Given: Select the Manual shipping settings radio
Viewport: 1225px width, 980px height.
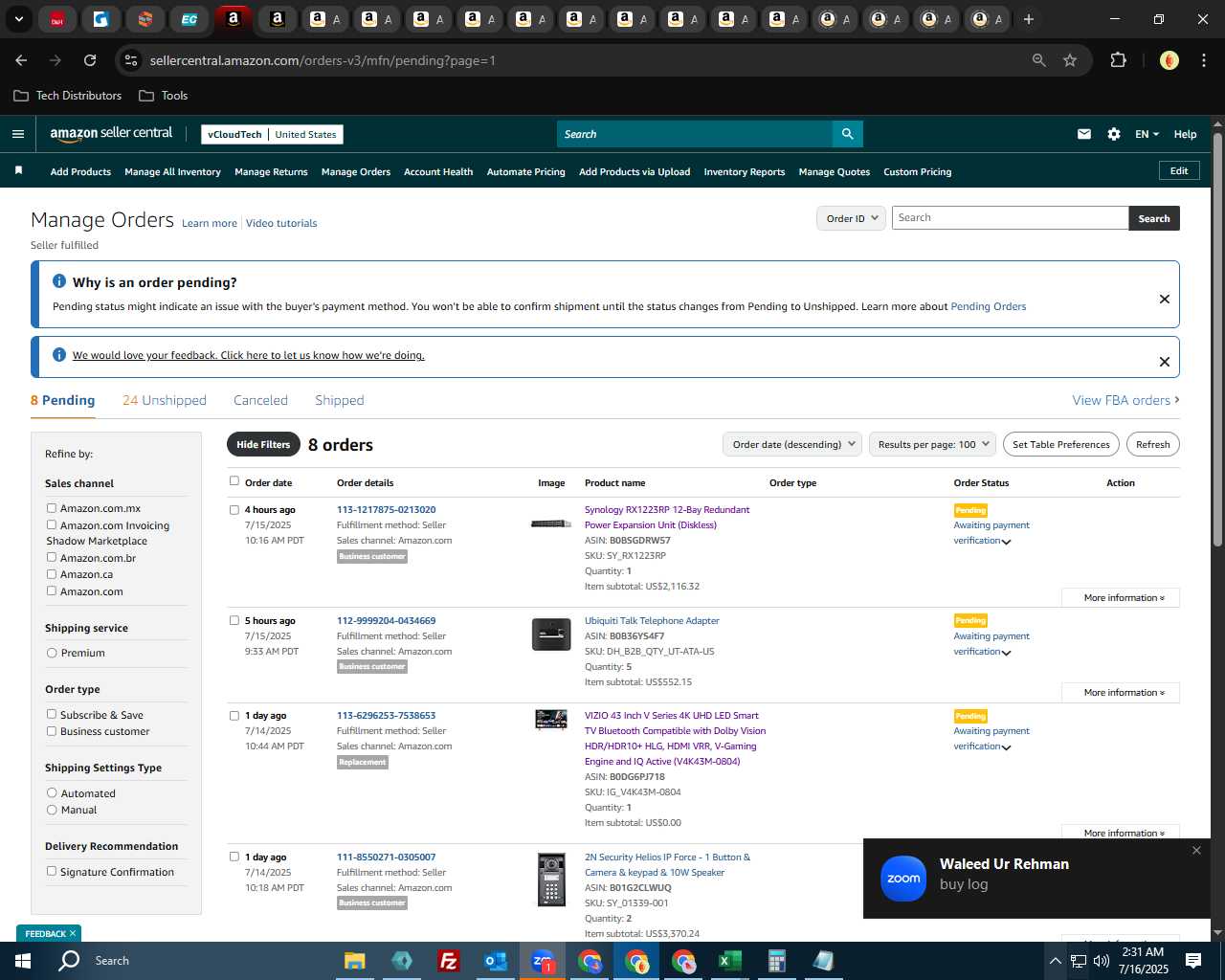Looking at the screenshot, I should (52, 810).
